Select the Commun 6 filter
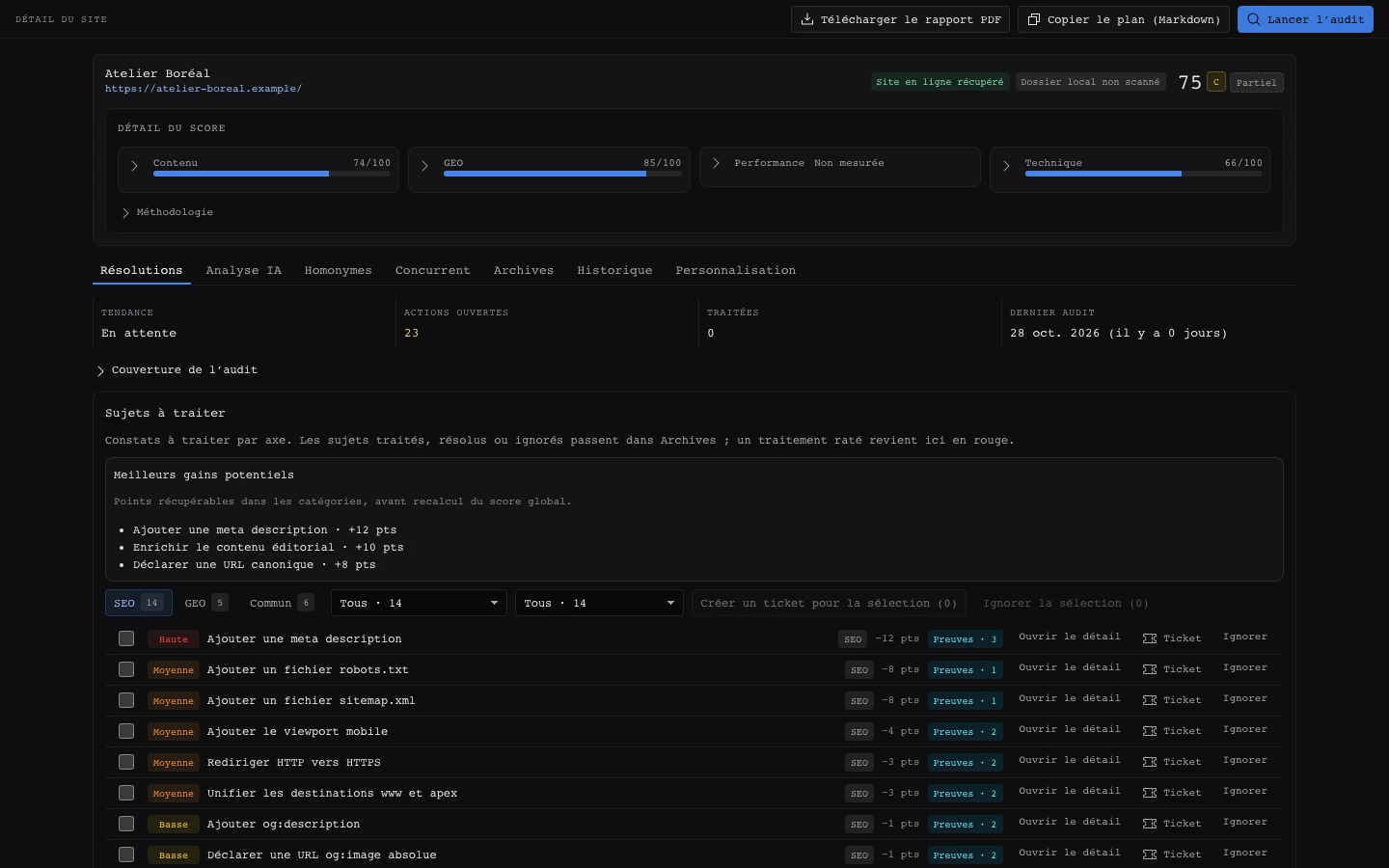The image size is (1389, 868). pyautogui.click(x=282, y=603)
